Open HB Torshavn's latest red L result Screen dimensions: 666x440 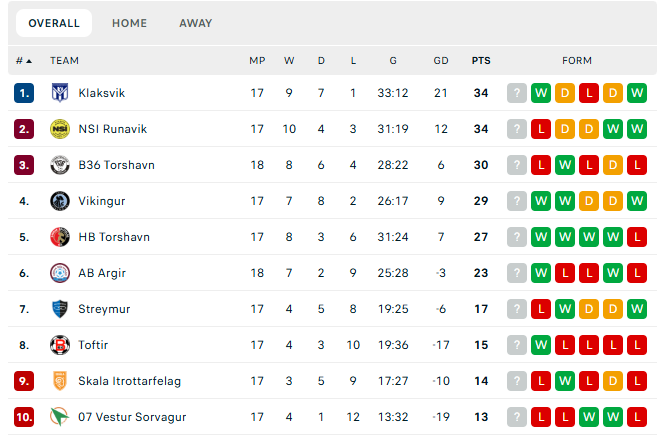point(637,237)
